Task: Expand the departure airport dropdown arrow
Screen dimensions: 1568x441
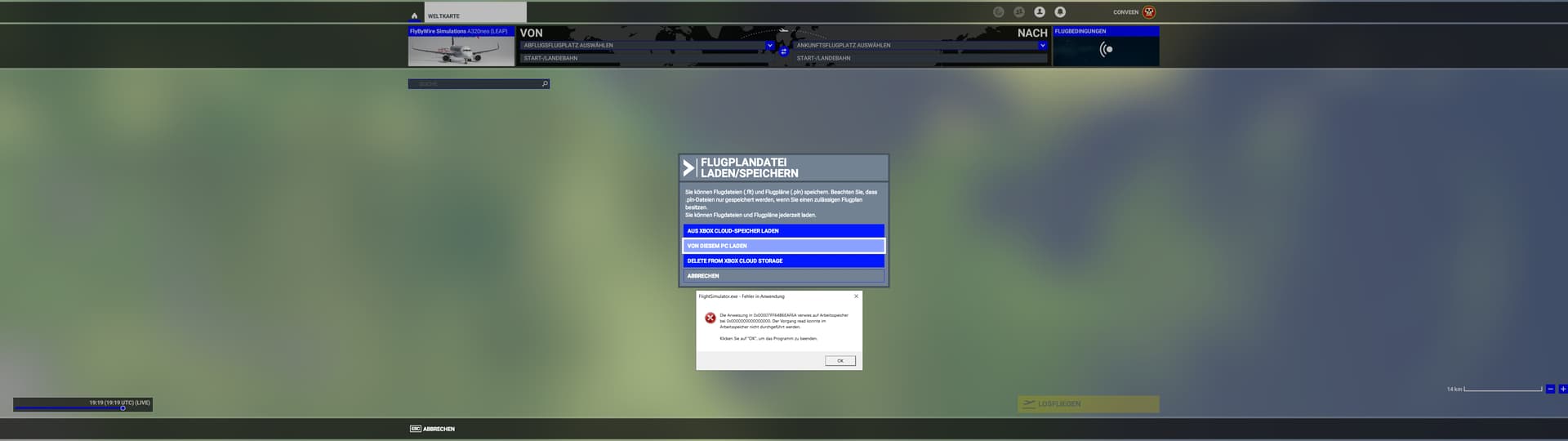Action: point(769,46)
